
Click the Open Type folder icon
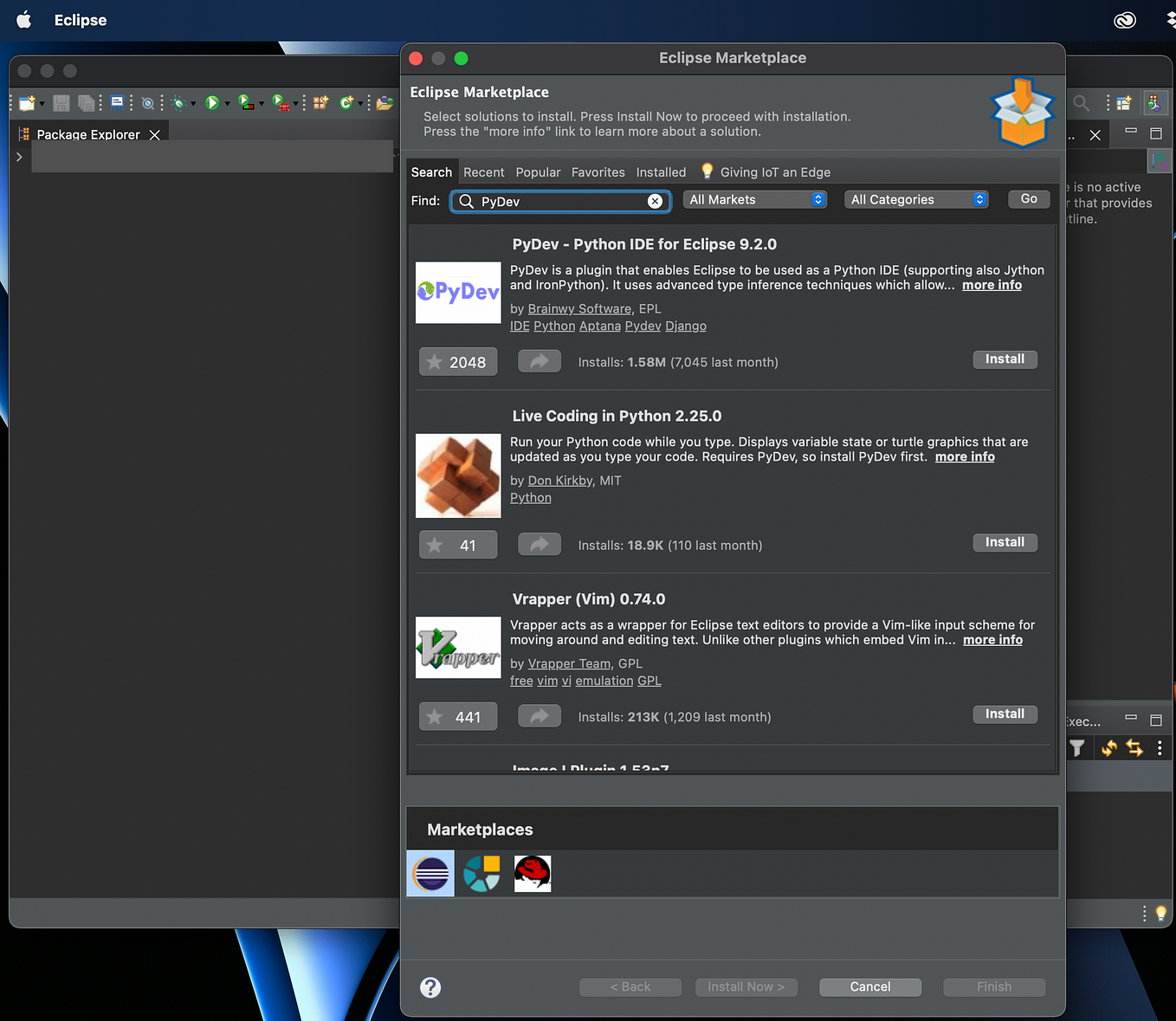[384, 103]
